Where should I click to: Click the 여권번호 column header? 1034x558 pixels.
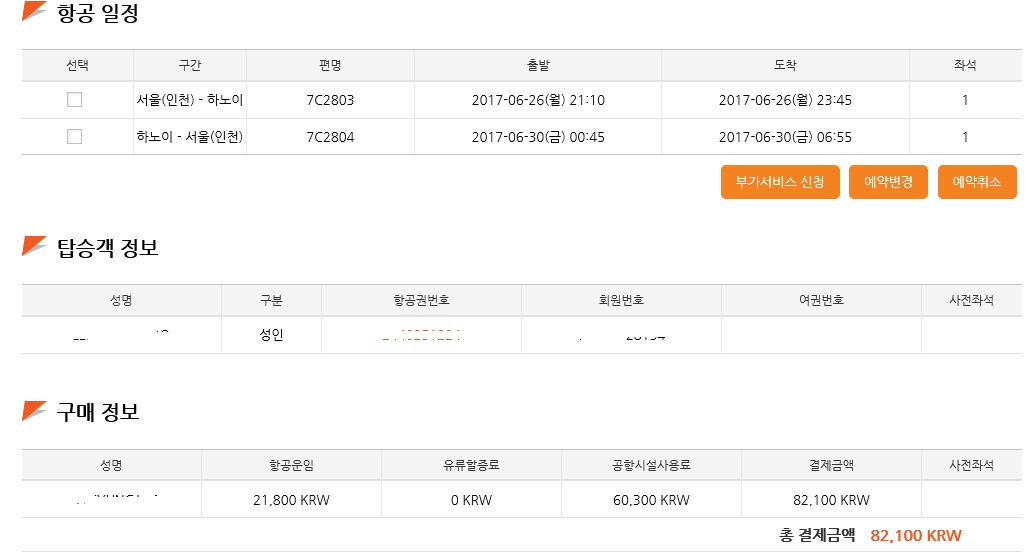pyautogui.click(x=821, y=300)
